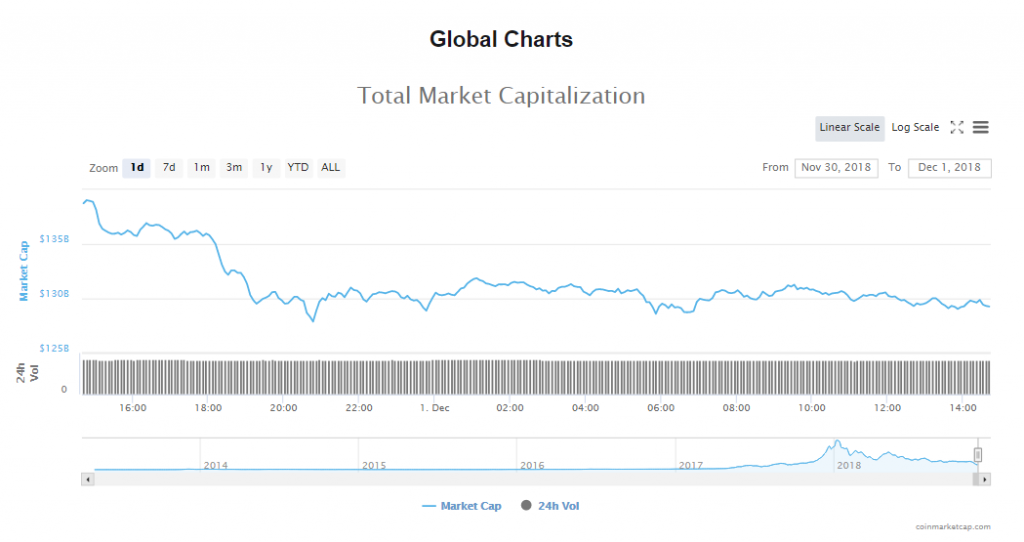Choose the YTD zoom option
Viewport: 1024px width, 542px height.
[x=298, y=167]
